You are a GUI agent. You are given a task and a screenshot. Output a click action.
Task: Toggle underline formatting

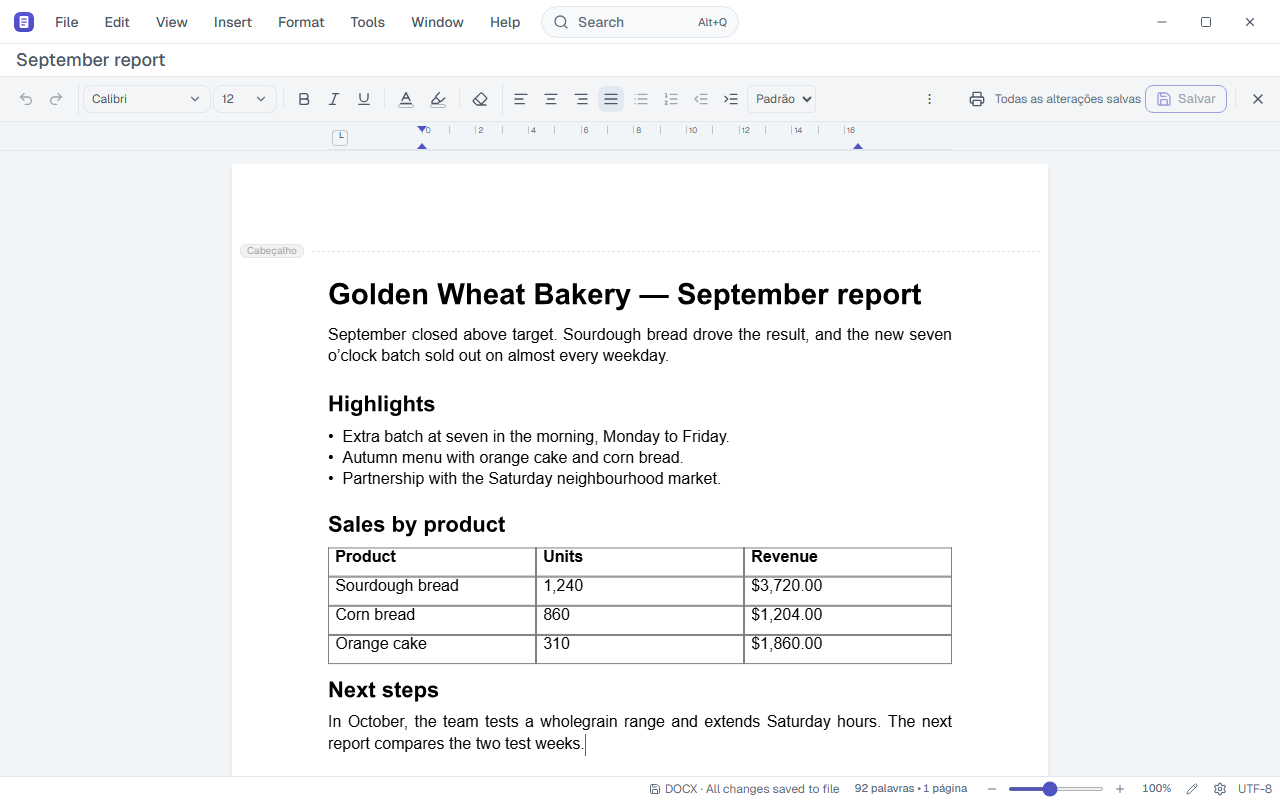tap(364, 99)
